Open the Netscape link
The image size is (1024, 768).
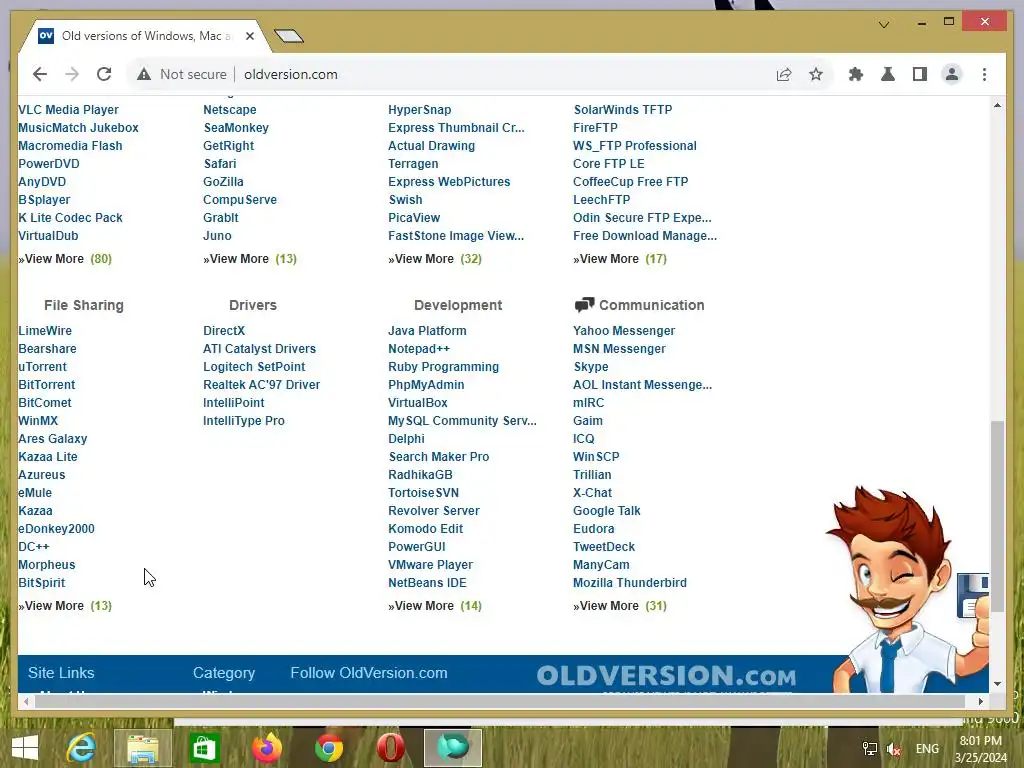tap(229, 110)
